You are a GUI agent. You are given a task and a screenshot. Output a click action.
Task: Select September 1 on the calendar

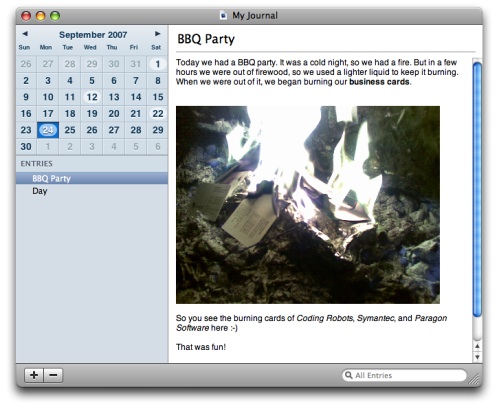158,64
